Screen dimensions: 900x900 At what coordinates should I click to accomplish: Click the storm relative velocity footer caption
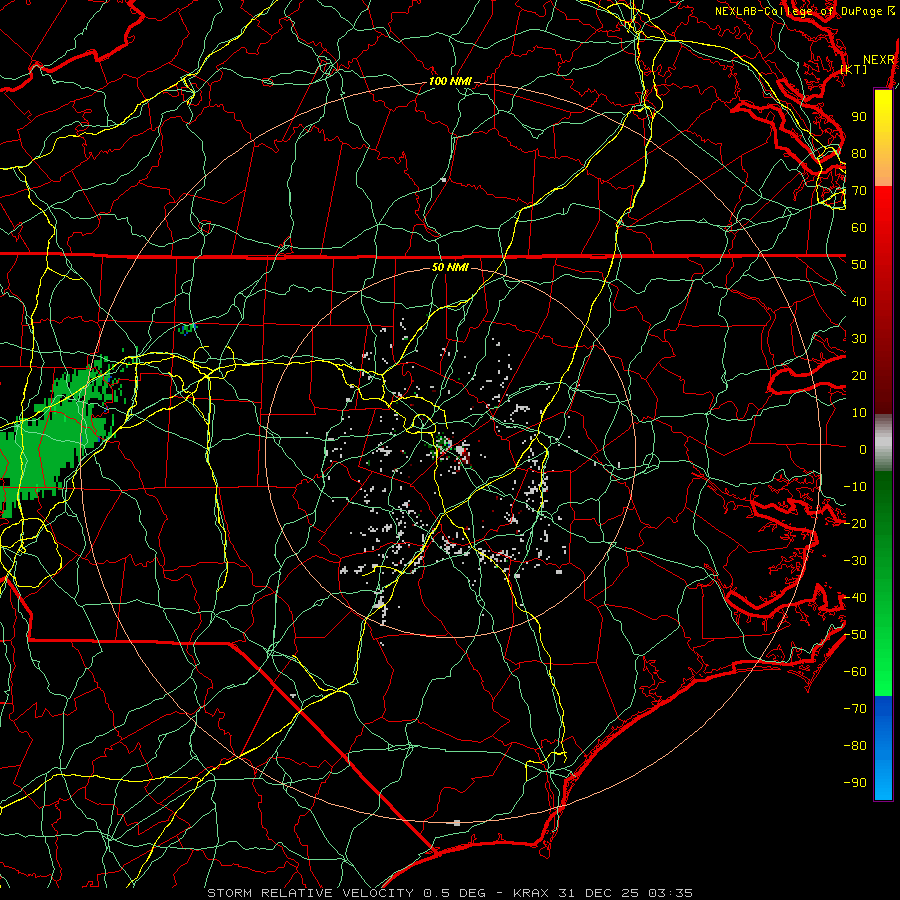click(x=450, y=893)
